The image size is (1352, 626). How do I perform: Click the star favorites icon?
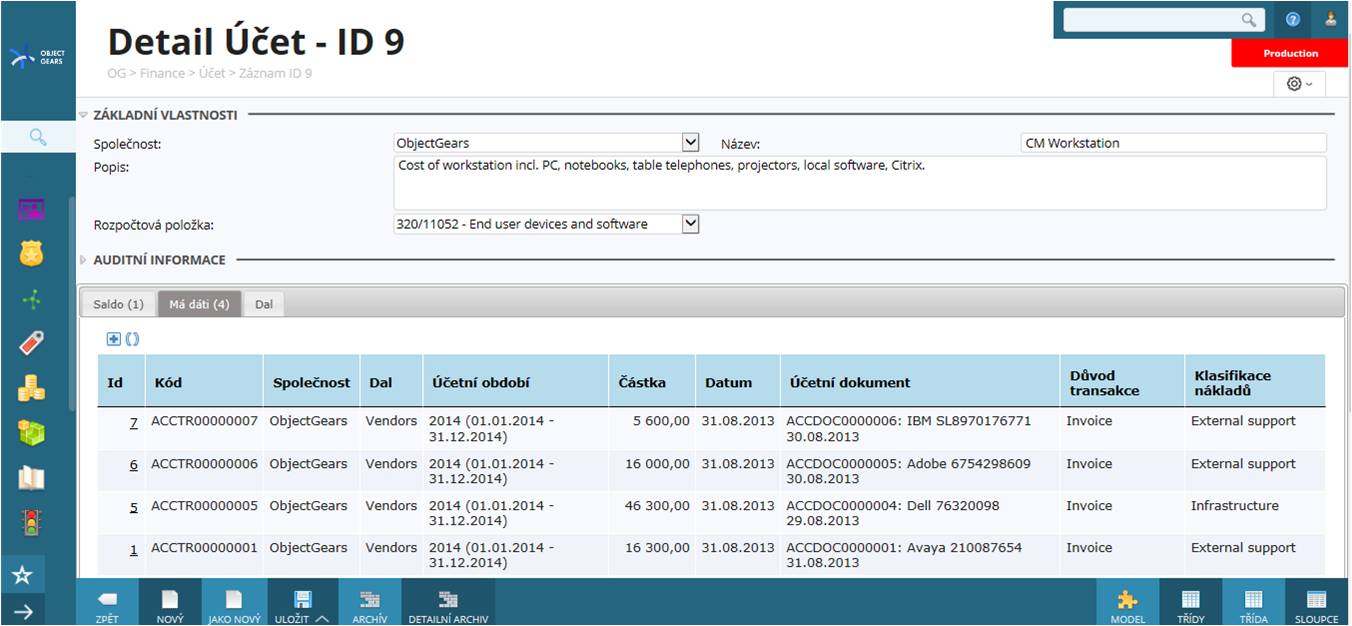(x=23, y=575)
